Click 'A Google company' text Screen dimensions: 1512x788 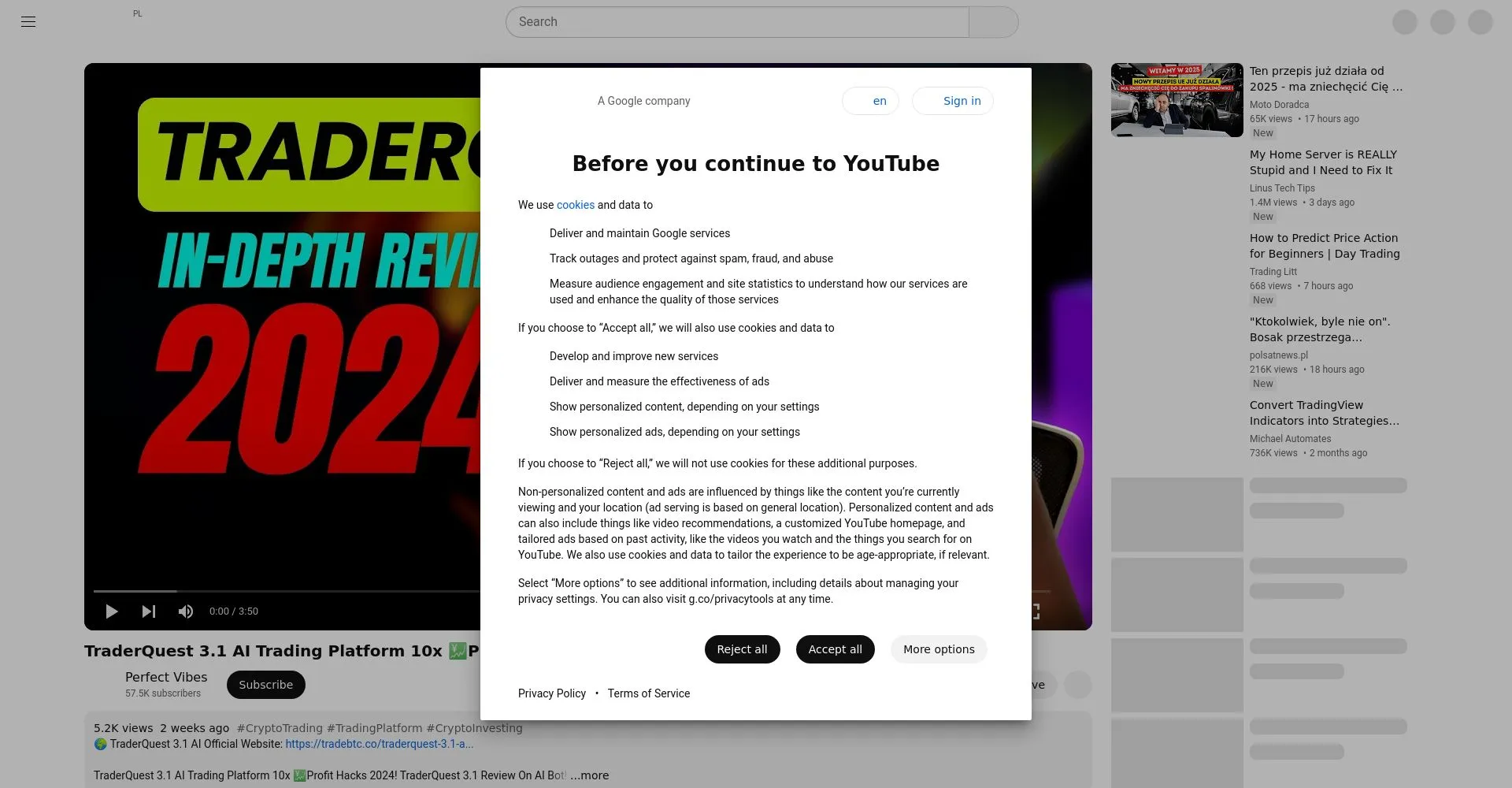pos(643,101)
